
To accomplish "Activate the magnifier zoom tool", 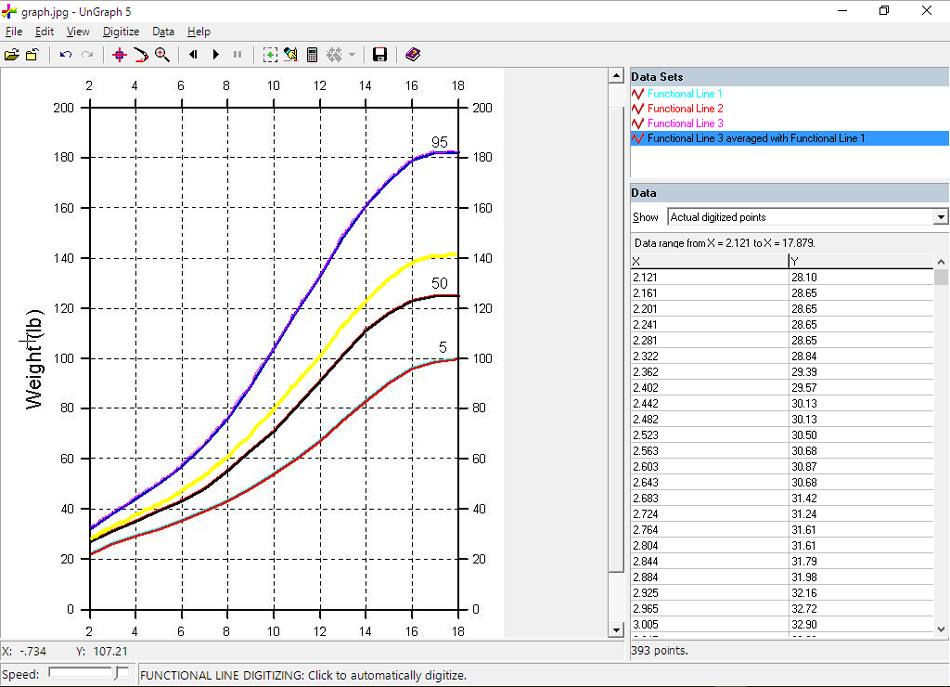I will click(x=162, y=55).
